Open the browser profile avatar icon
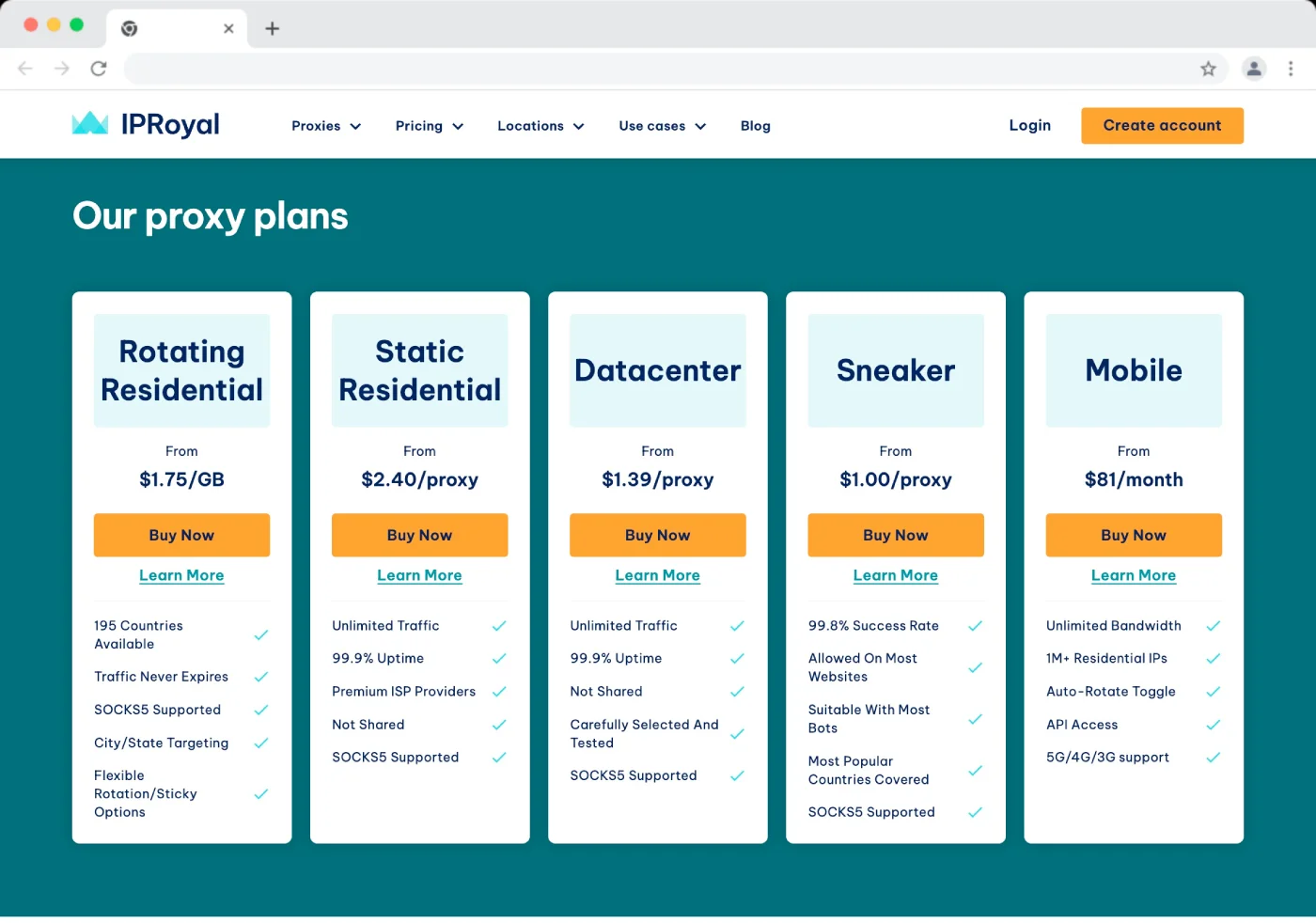 point(1254,69)
